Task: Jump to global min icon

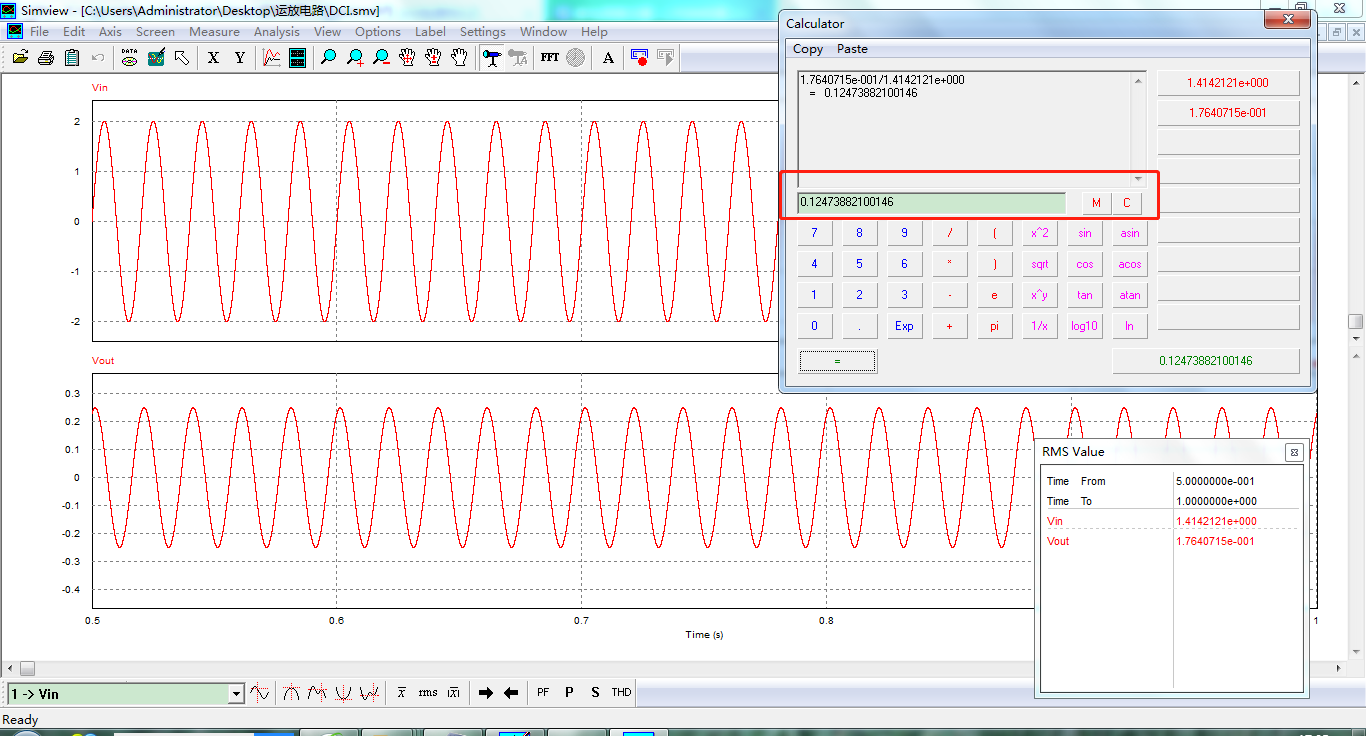Action: [343, 692]
